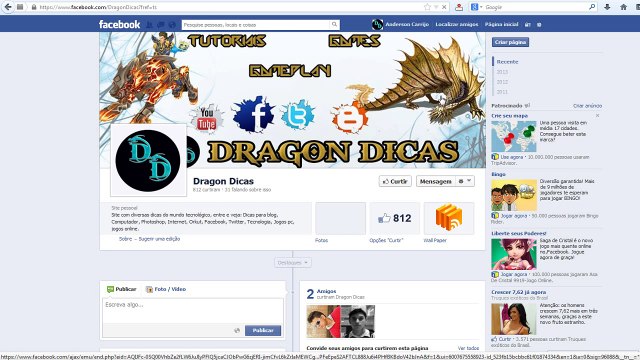640x360 pixels.
Task: Open privacy shortcuts lock icon
Action: pyautogui.click(x=528, y=25)
